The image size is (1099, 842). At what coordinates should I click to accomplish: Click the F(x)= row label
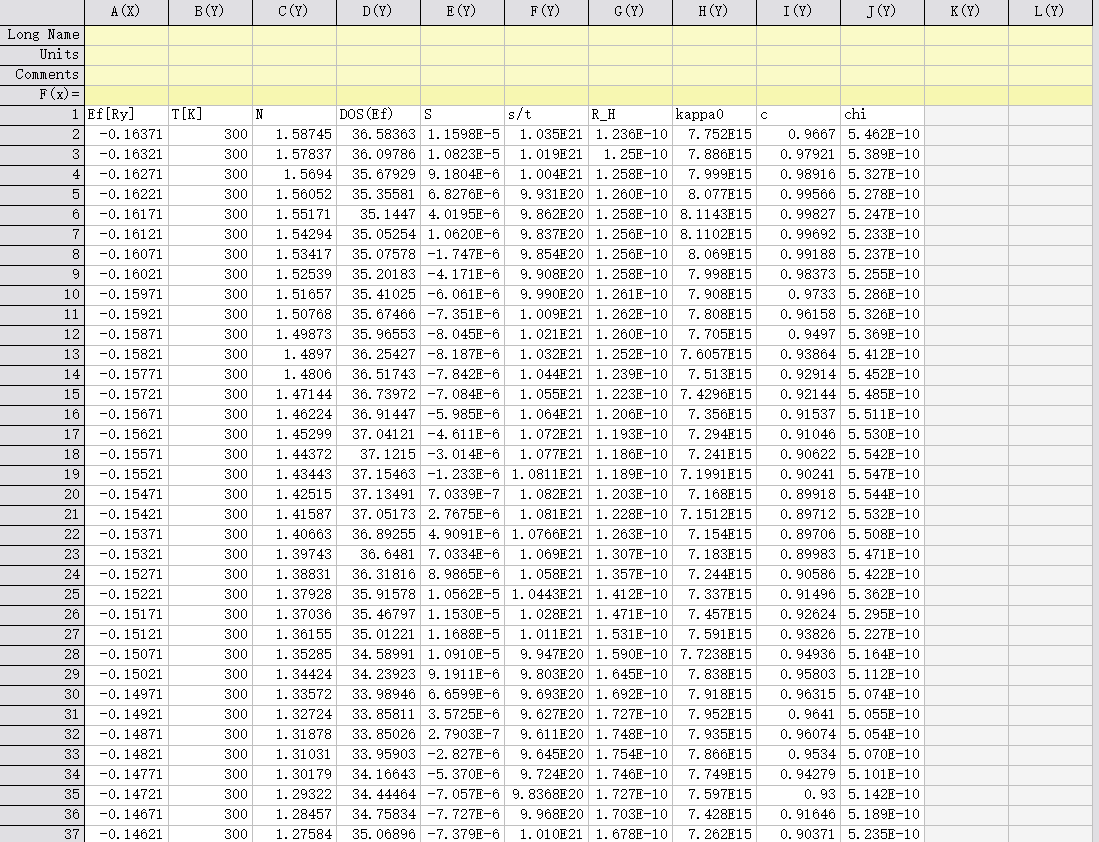click(x=42, y=94)
